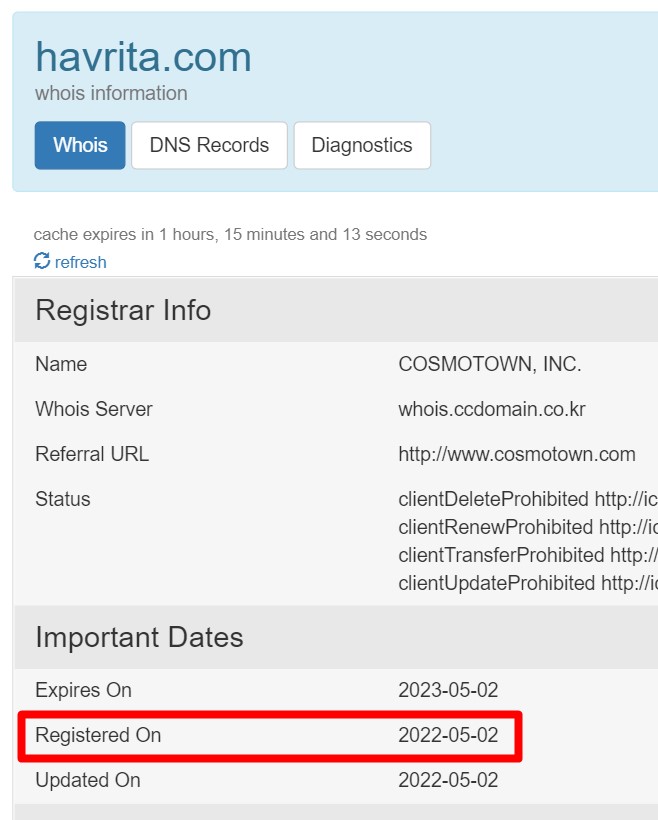Click the cache expires countdown text
Screen dimensions: 658x820
coord(230,234)
